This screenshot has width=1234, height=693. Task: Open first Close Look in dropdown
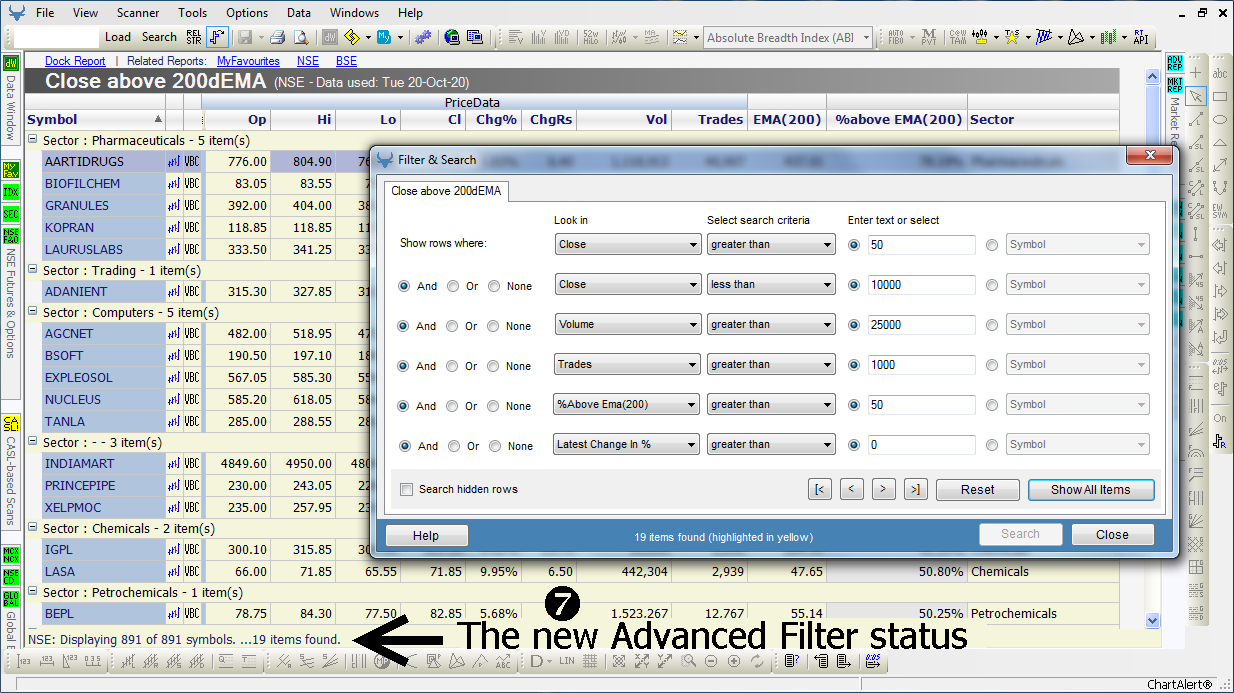626,244
